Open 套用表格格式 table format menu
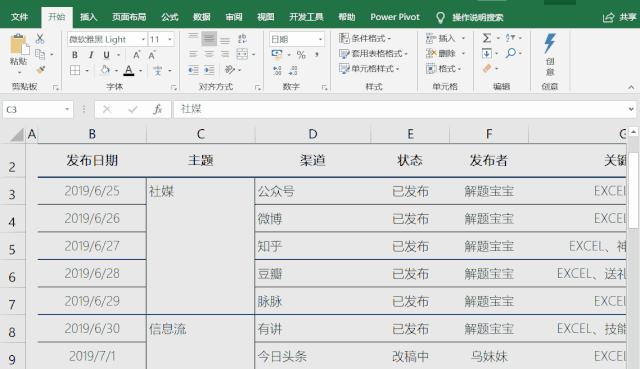This screenshot has height=369, width=640. click(373, 53)
